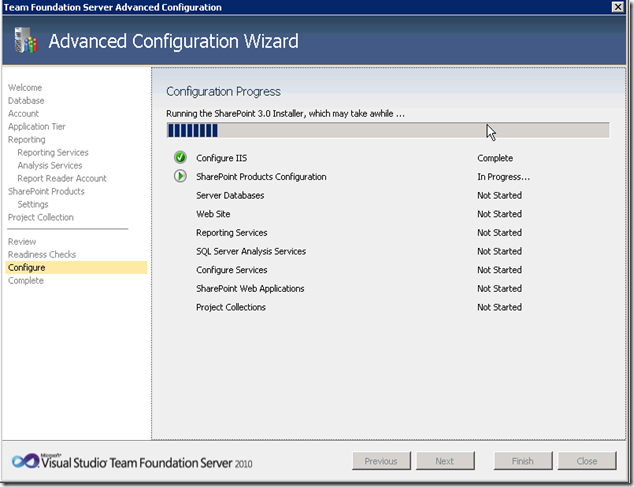
Task: Select the Application Tier step
Action: 37,127
